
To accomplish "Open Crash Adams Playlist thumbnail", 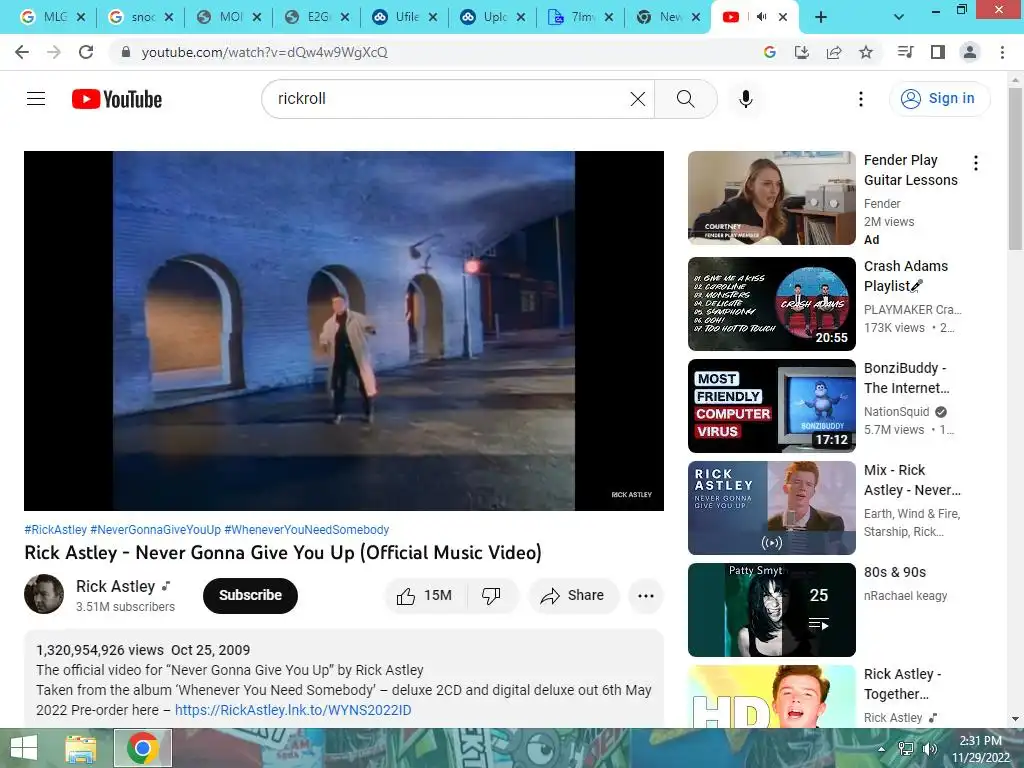I will pos(771,304).
